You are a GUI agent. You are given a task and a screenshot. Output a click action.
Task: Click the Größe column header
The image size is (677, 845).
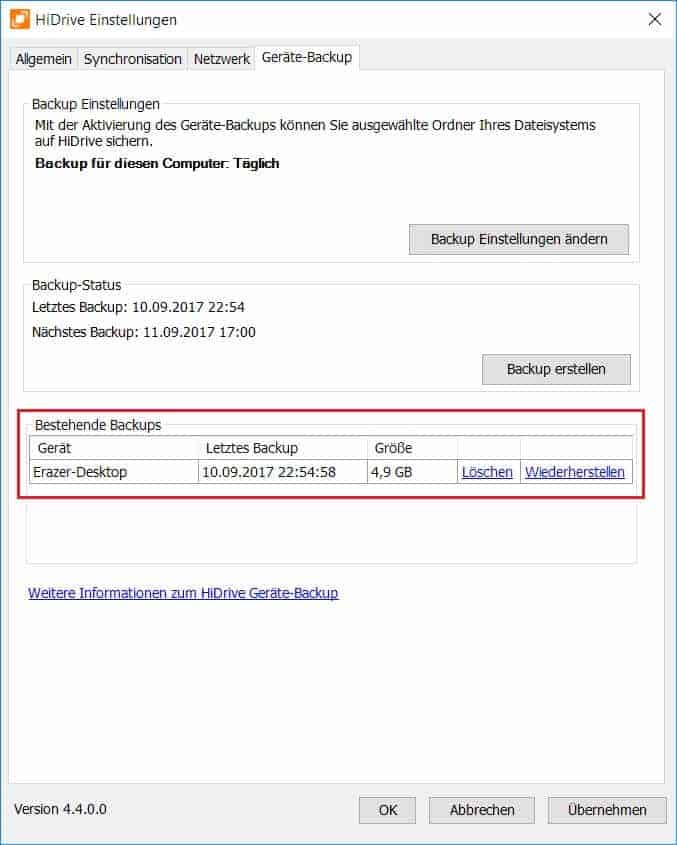point(412,448)
